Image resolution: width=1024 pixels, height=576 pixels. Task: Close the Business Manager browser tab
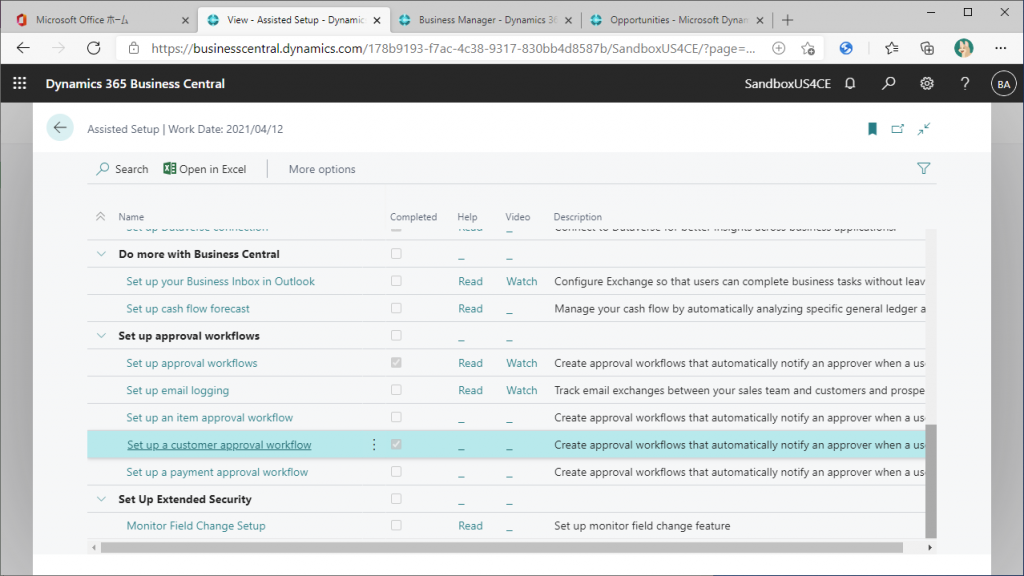[x=568, y=20]
